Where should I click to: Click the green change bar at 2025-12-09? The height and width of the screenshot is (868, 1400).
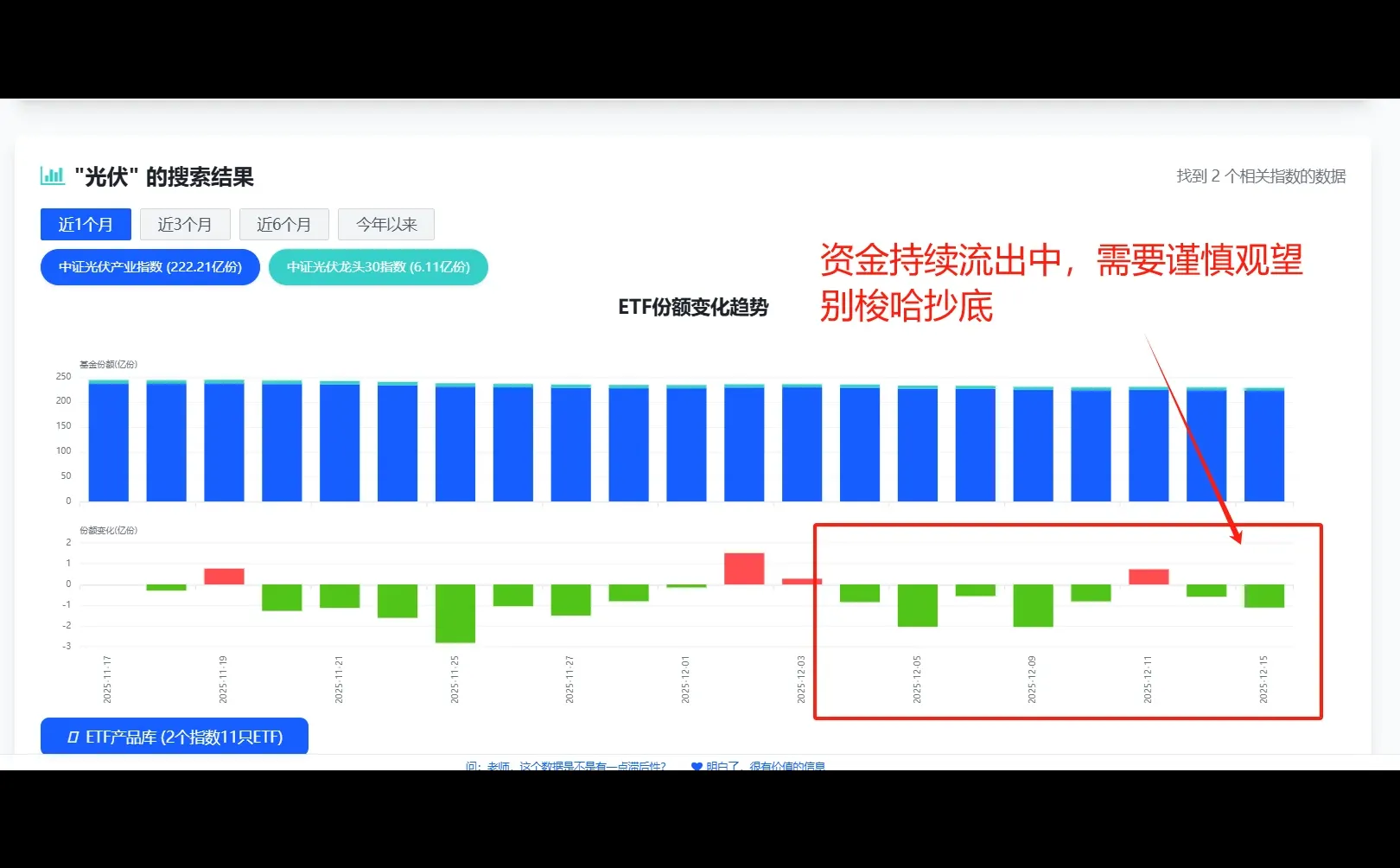(1033, 605)
